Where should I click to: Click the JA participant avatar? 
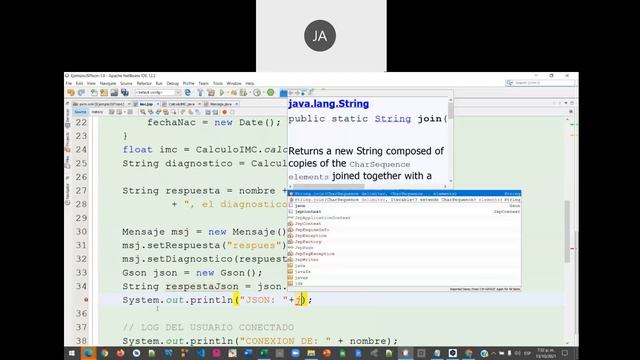(x=320, y=36)
